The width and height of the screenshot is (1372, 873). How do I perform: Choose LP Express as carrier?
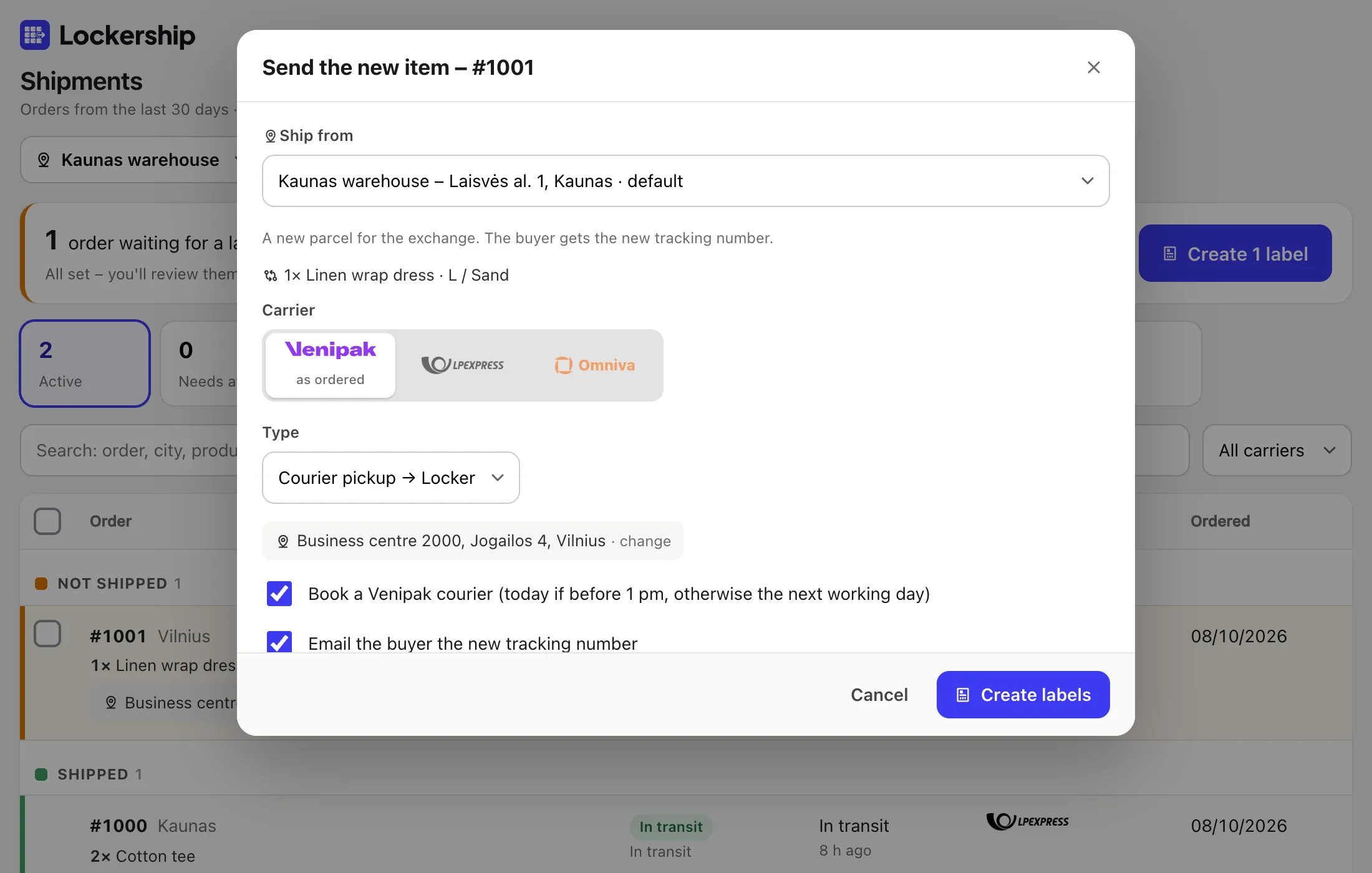462,365
